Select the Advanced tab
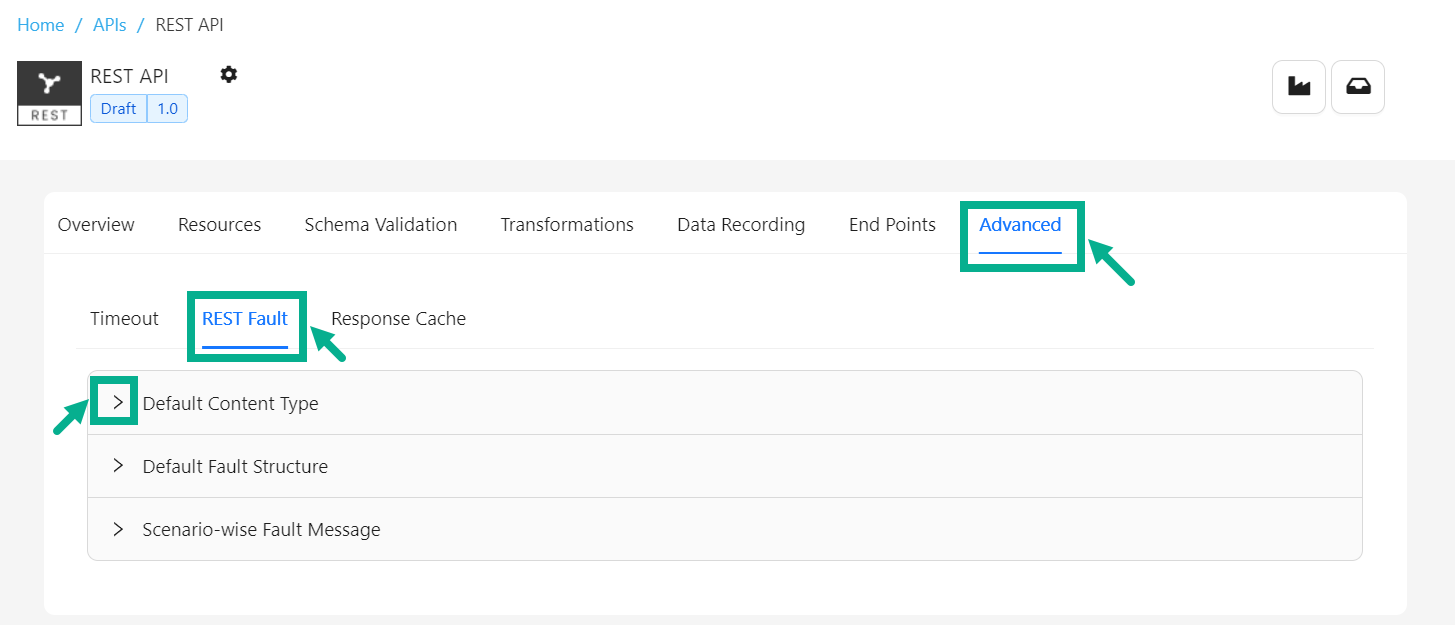The width and height of the screenshot is (1455, 625). point(1020,225)
